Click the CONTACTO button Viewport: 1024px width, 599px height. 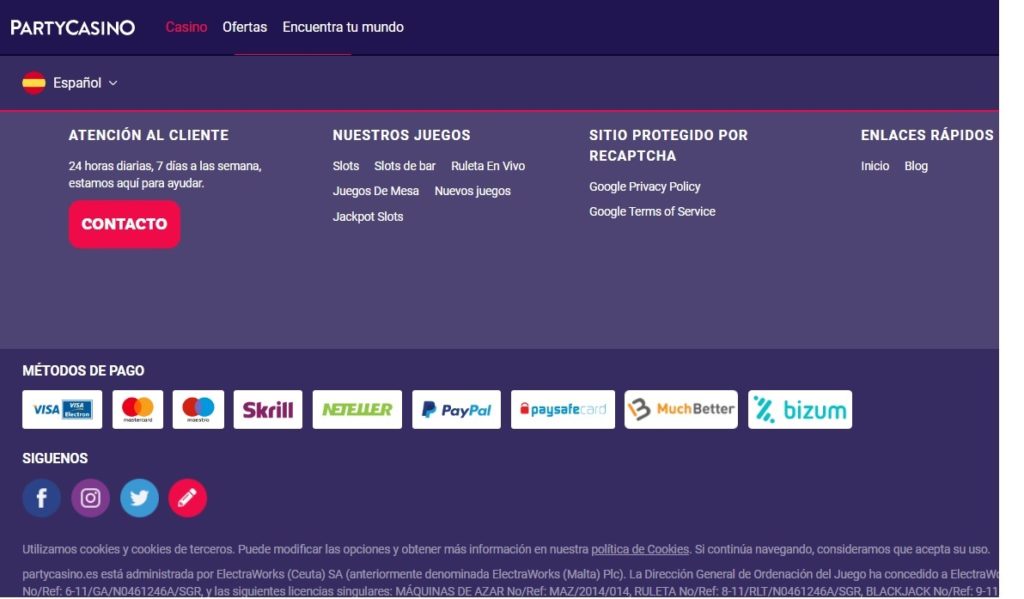click(124, 224)
